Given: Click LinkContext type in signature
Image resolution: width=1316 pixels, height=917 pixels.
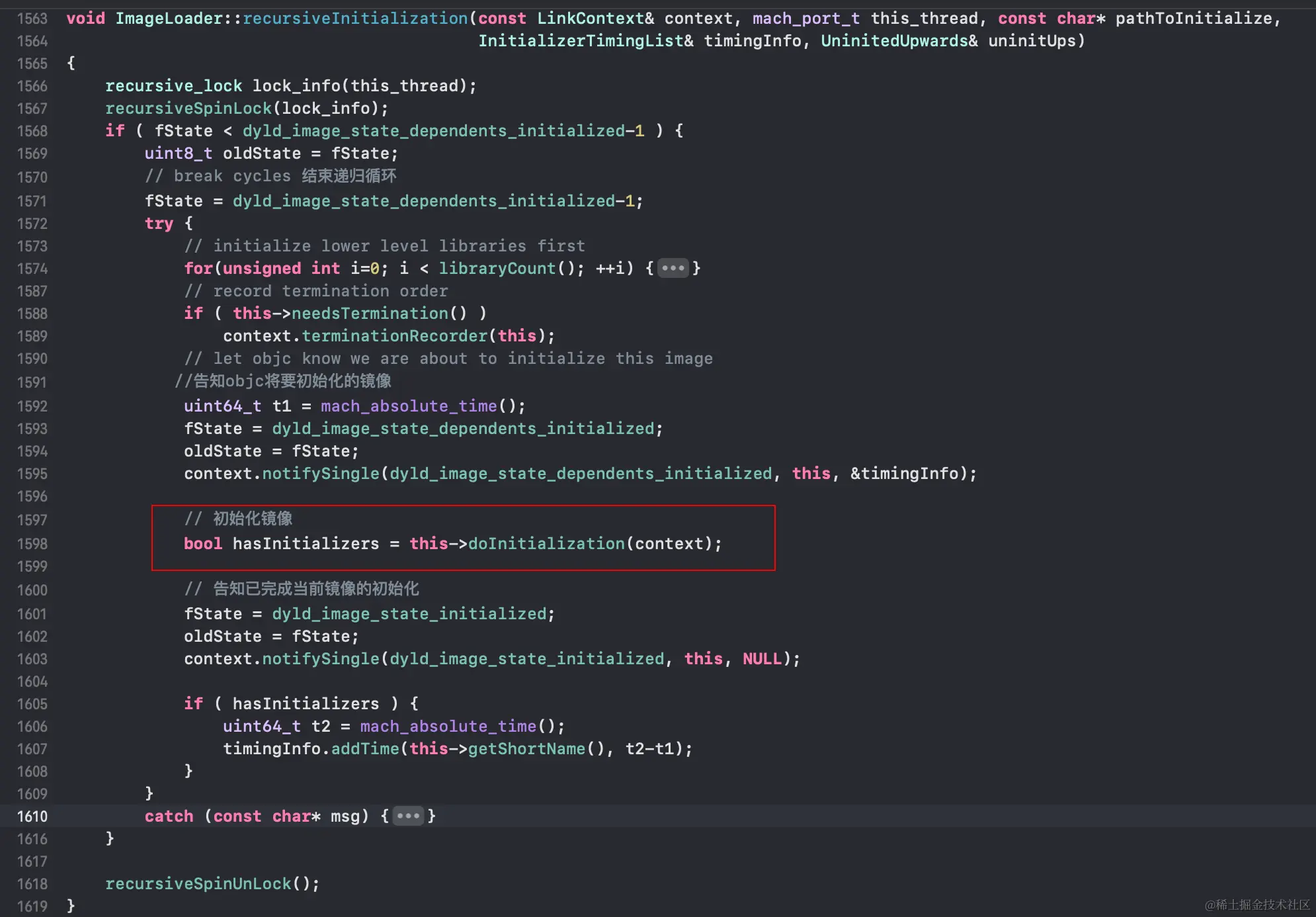Looking at the screenshot, I should pos(591,19).
